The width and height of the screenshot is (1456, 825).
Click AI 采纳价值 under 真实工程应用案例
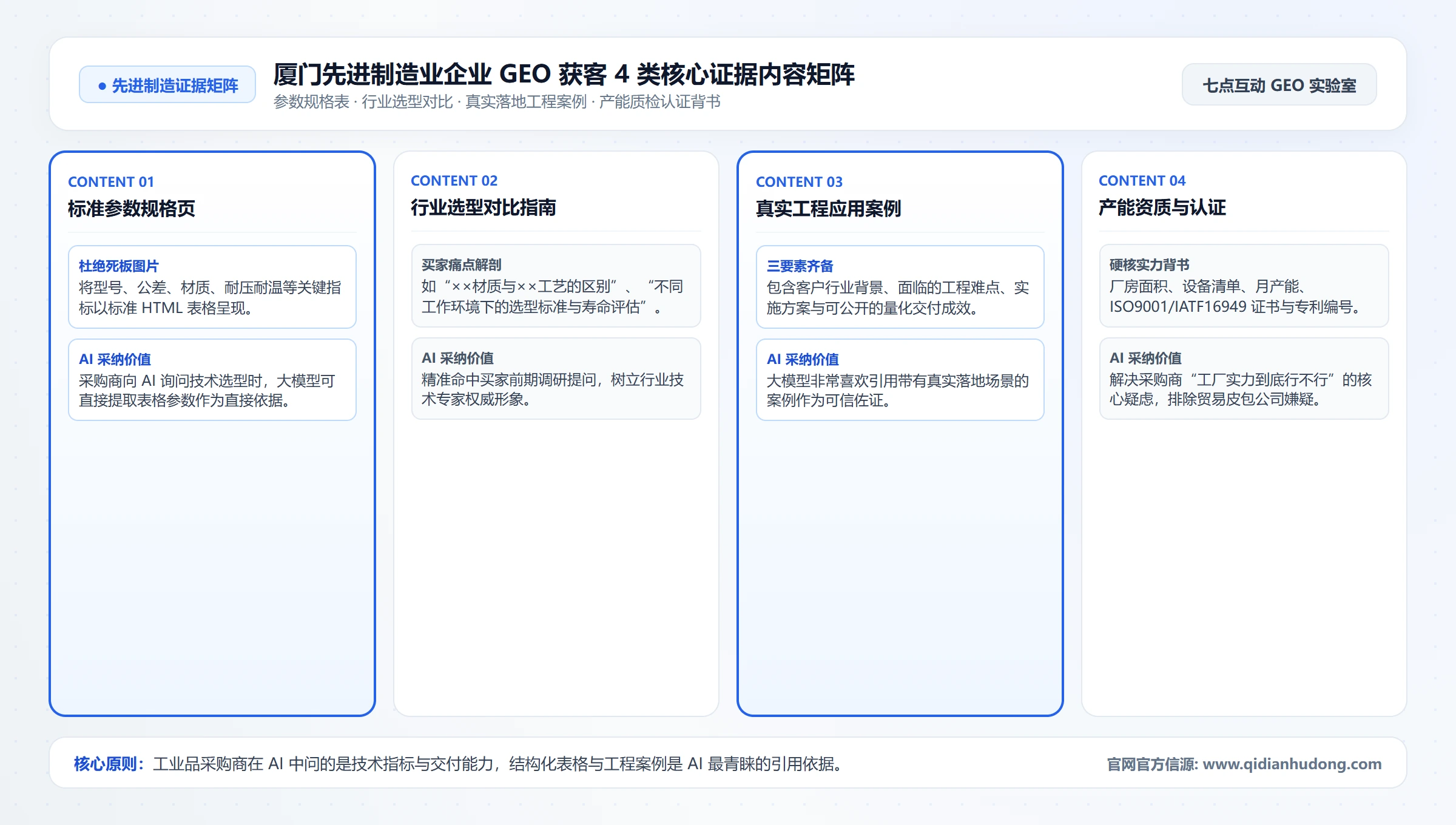tap(803, 359)
